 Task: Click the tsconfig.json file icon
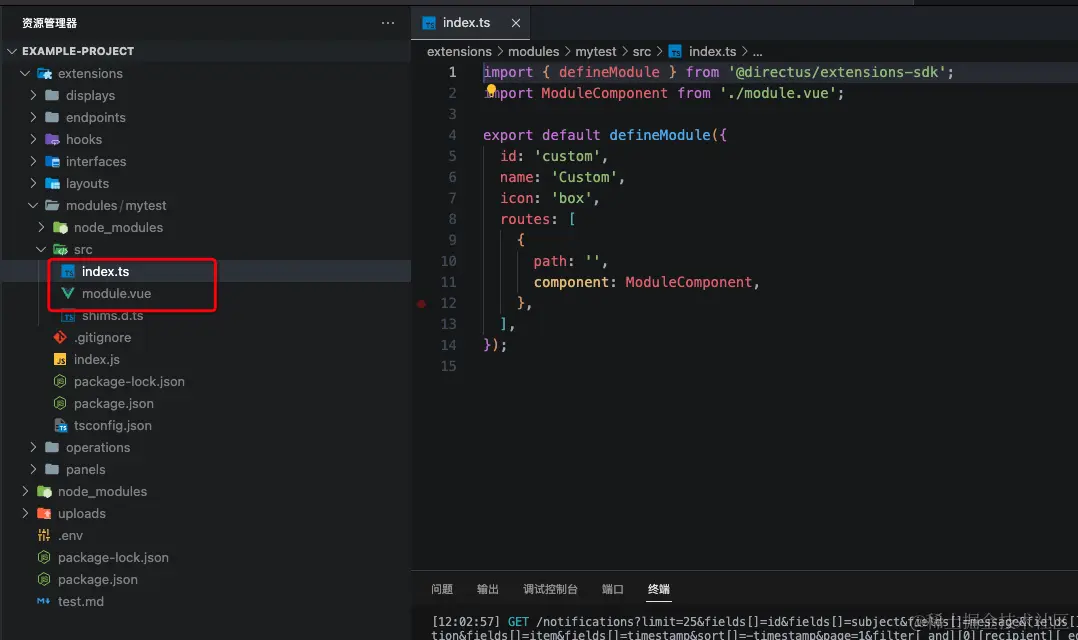[x=60, y=426]
